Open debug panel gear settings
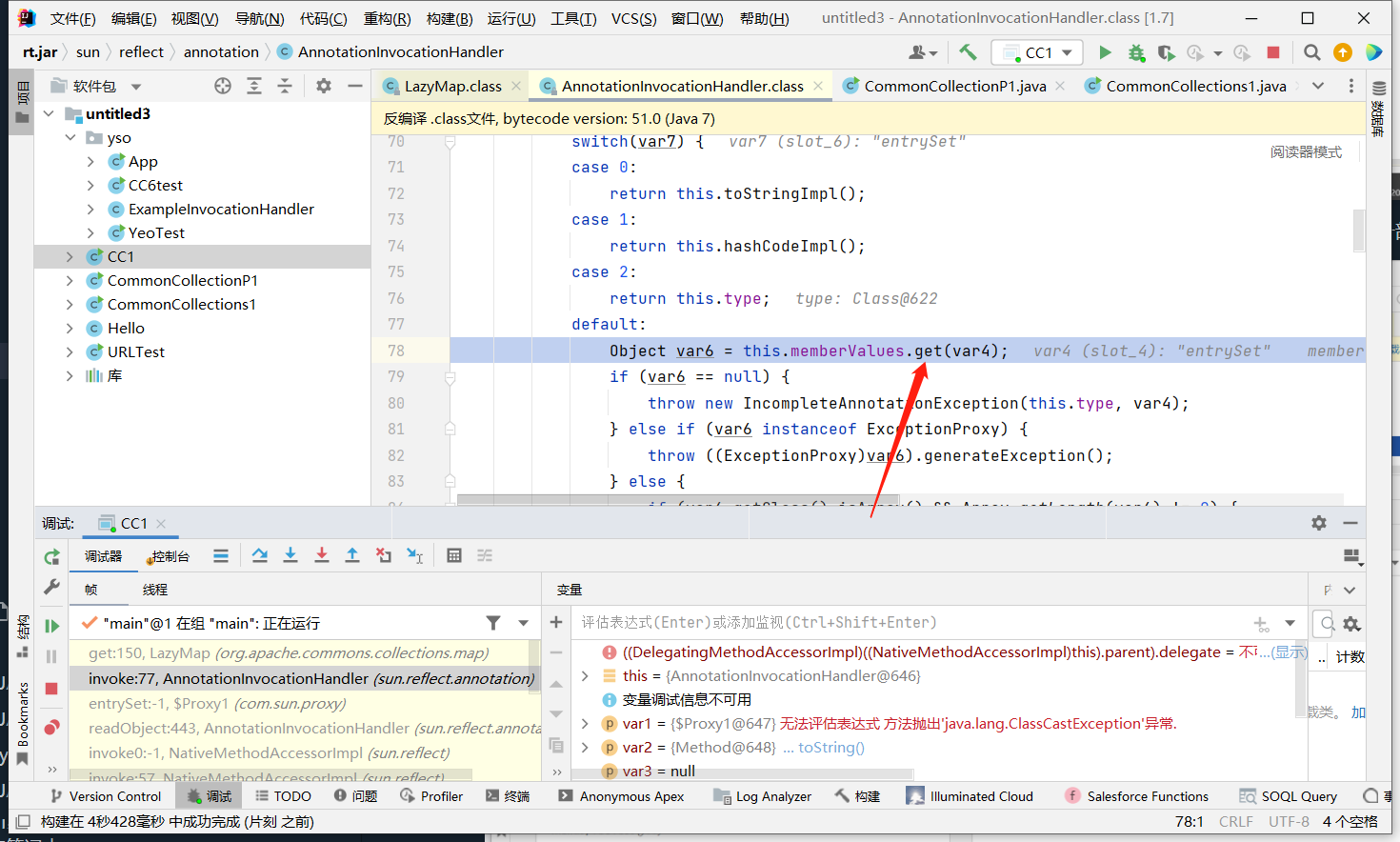 tap(1319, 523)
